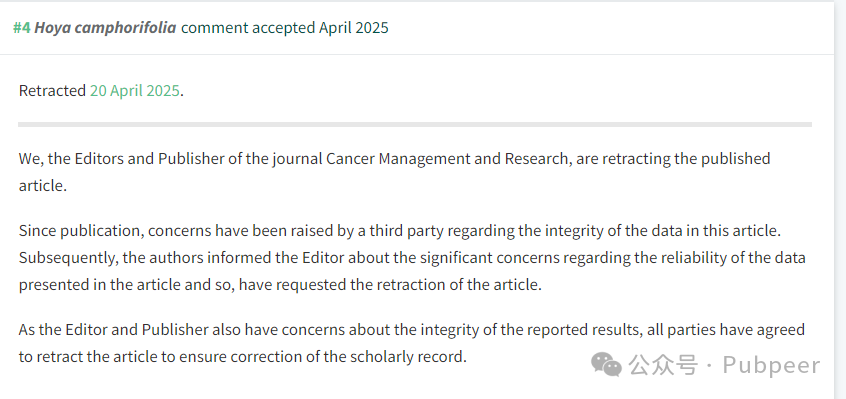Screen dimensions: 846x399
Task: Follow the 20 April 2025 retraction link
Action: click(x=134, y=91)
